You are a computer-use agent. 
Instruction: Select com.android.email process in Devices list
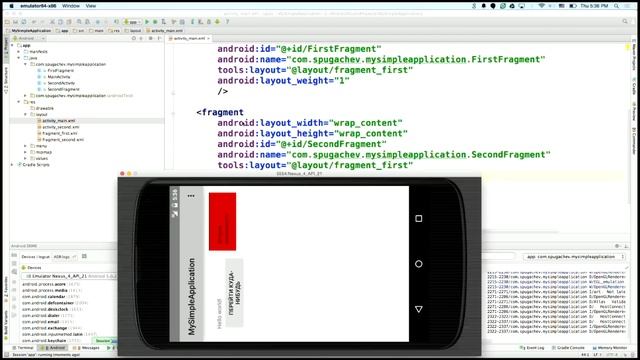(x=48, y=322)
